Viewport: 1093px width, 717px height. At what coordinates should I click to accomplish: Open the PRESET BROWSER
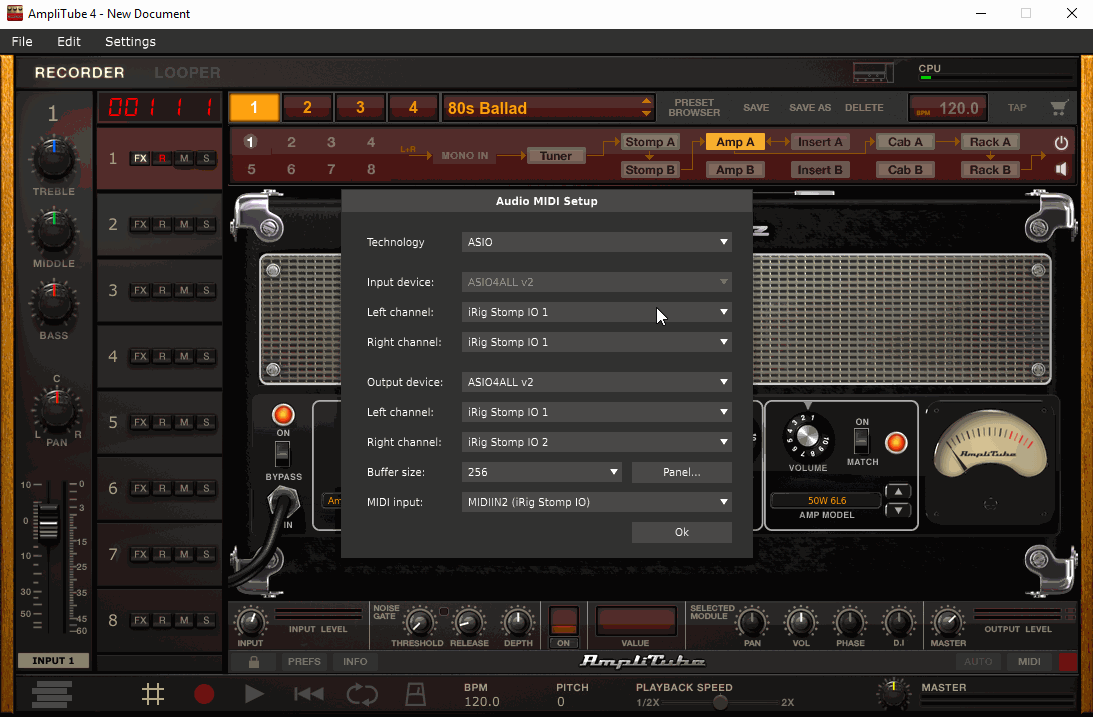tap(694, 108)
